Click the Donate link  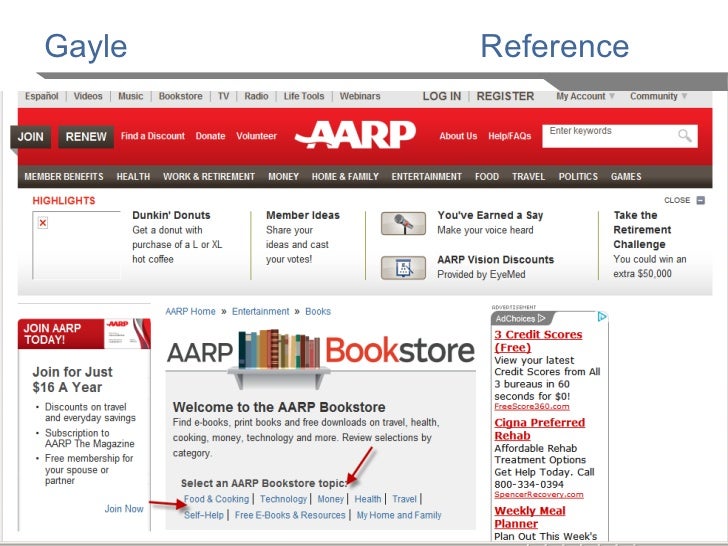pyautogui.click(x=210, y=136)
